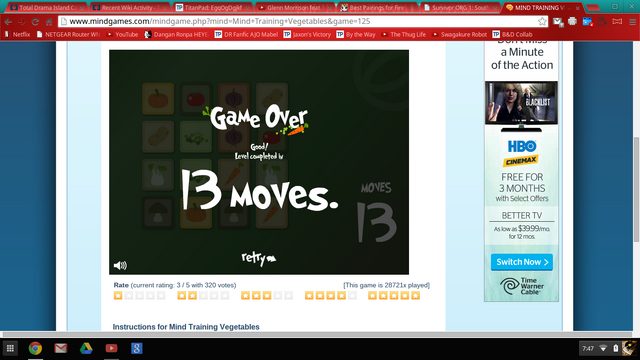Viewport: 640px width, 360px height.
Task: Open the Chrome menu hamburger icon
Action: (632, 22)
